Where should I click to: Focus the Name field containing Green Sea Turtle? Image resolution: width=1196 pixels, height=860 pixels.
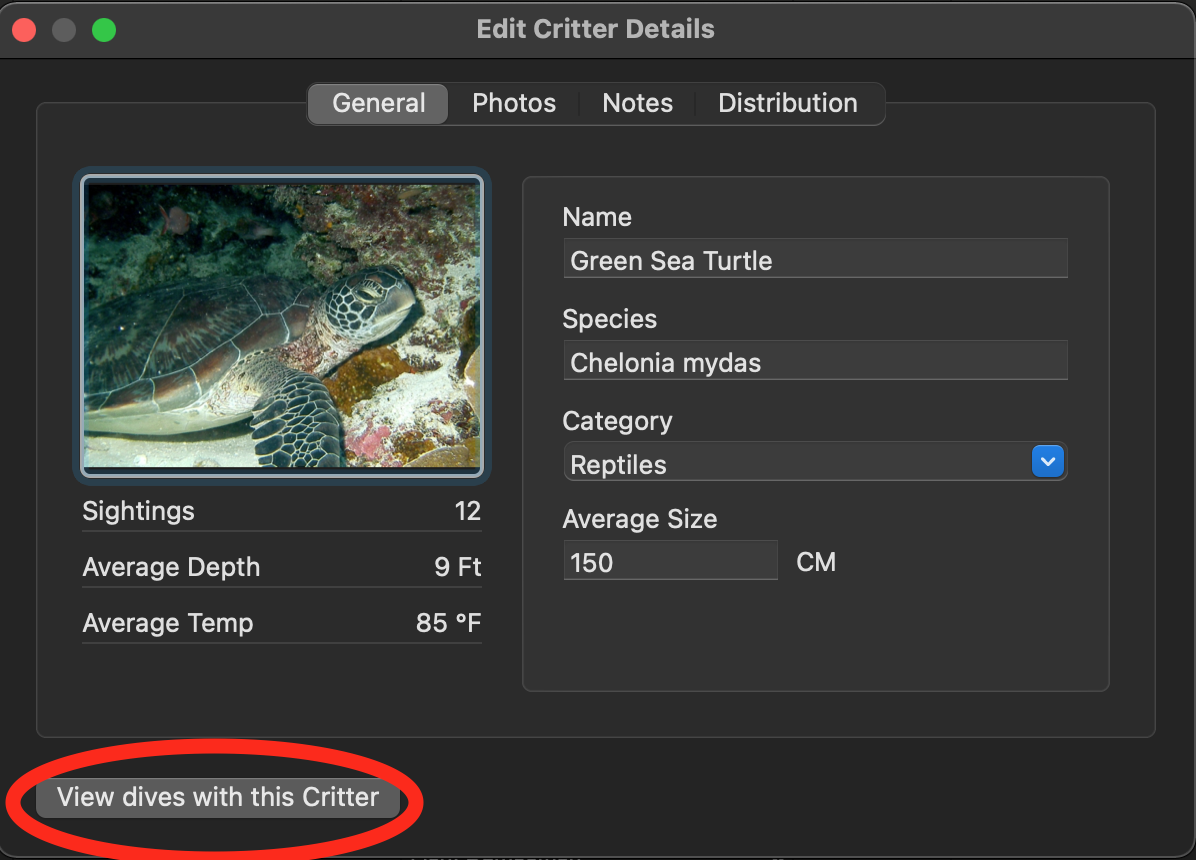815,260
